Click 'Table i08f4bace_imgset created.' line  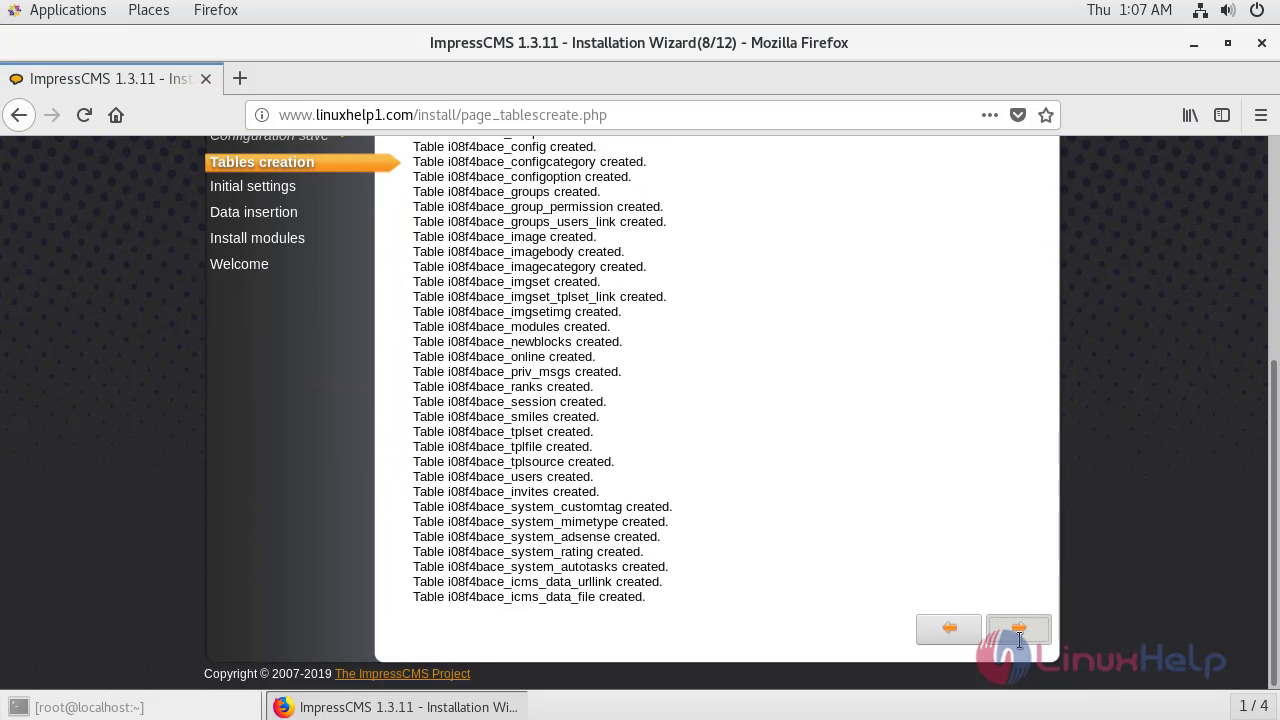(x=506, y=282)
